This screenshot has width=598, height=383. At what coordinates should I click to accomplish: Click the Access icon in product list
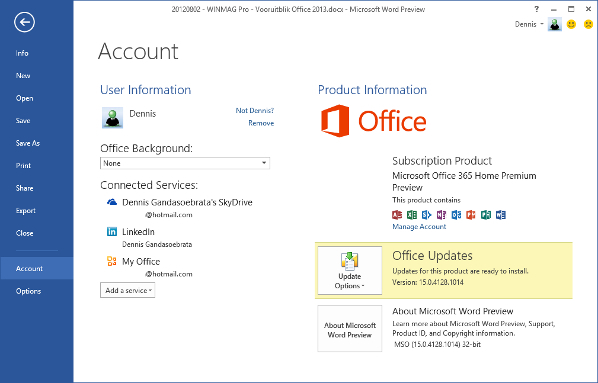coord(397,215)
